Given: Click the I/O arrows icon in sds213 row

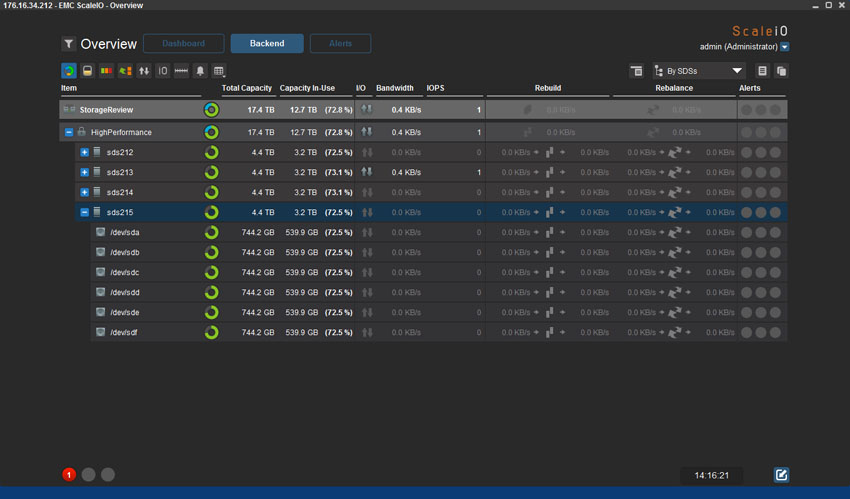Looking at the screenshot, I should click(367, 172).
